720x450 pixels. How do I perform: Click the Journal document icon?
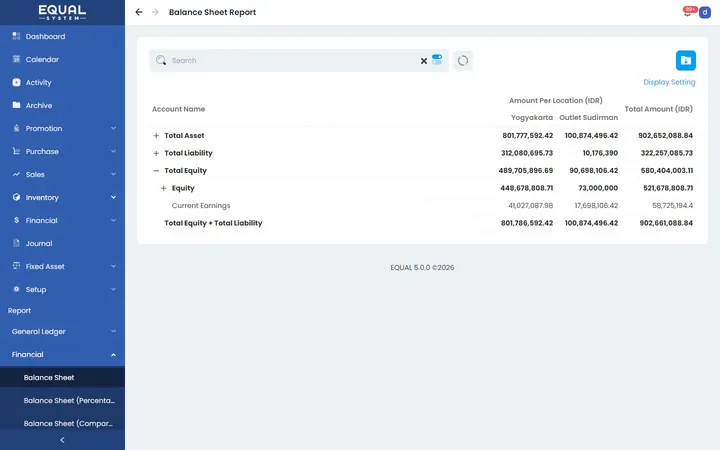pyautogui.click(x=17, y=243)
